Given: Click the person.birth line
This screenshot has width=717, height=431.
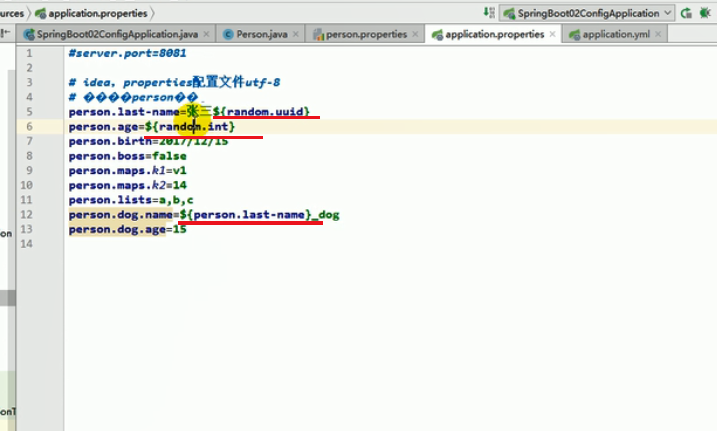Looking at the screenshot, I should pos(148,141).
